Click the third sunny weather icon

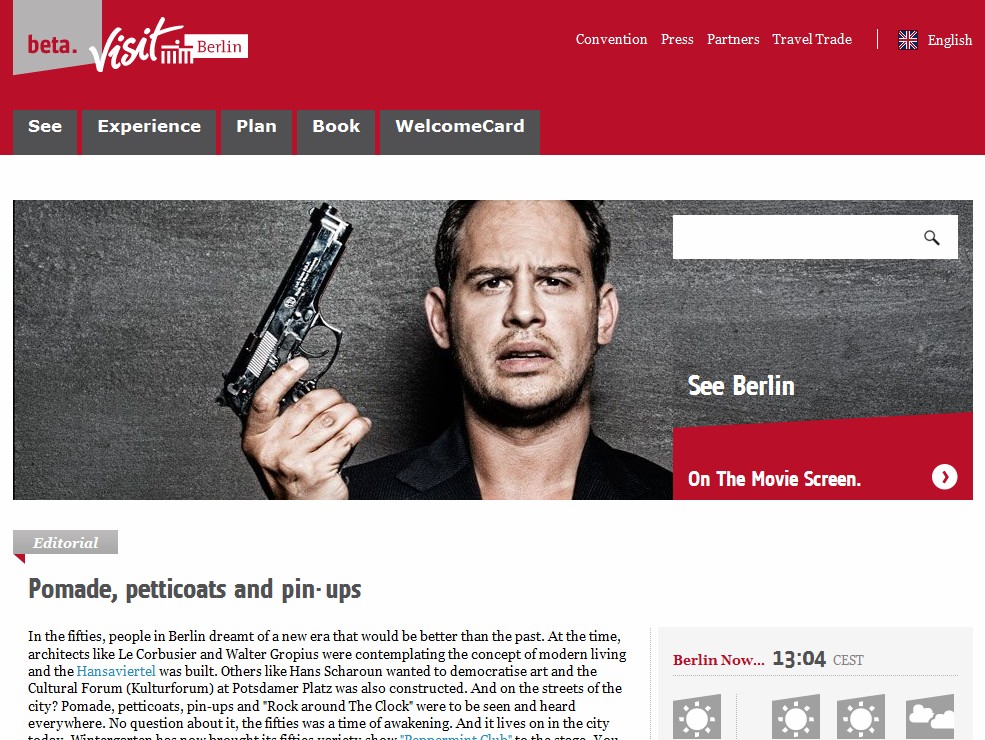point(861,717)
